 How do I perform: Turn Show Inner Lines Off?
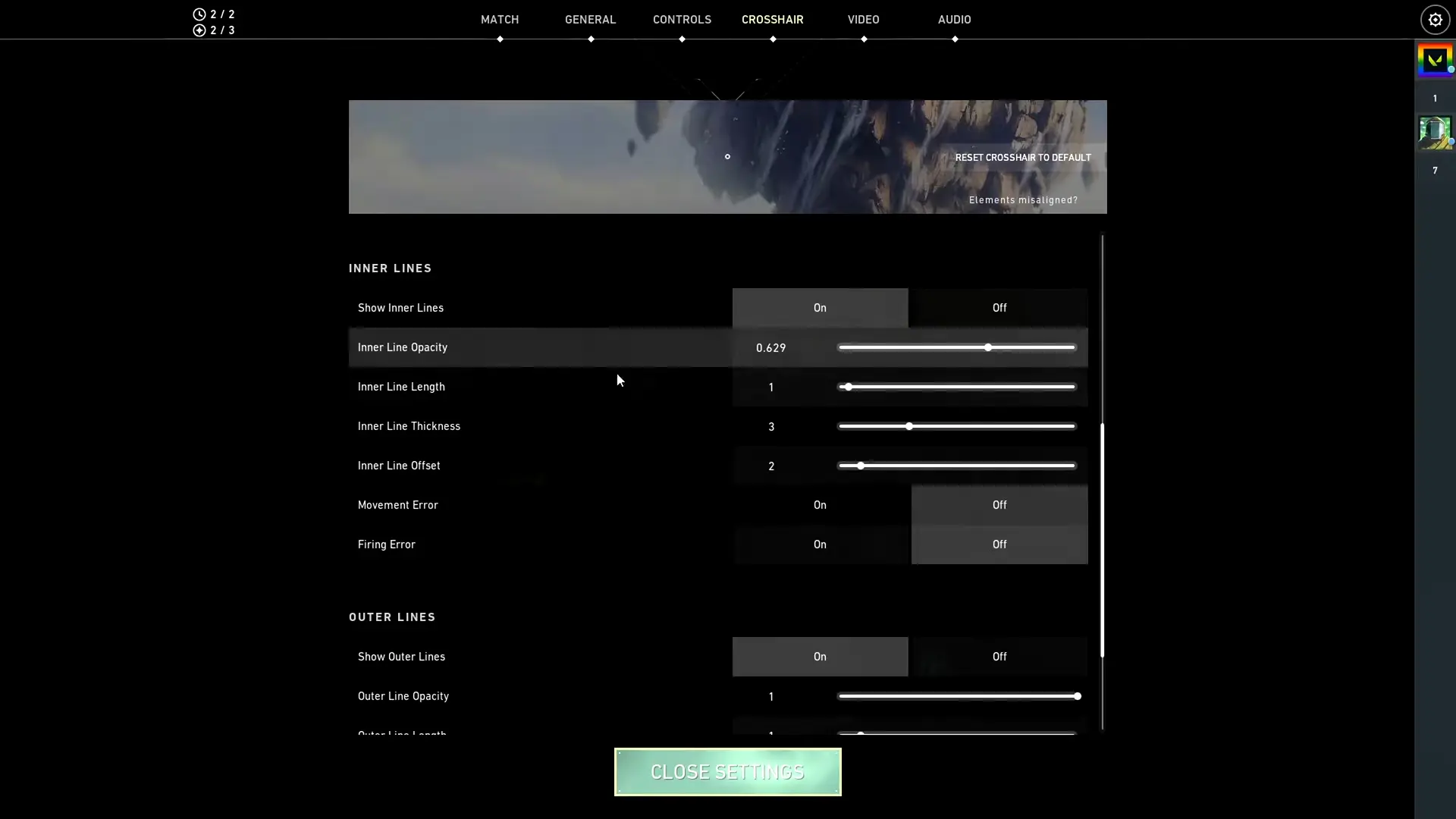(999, 308)
